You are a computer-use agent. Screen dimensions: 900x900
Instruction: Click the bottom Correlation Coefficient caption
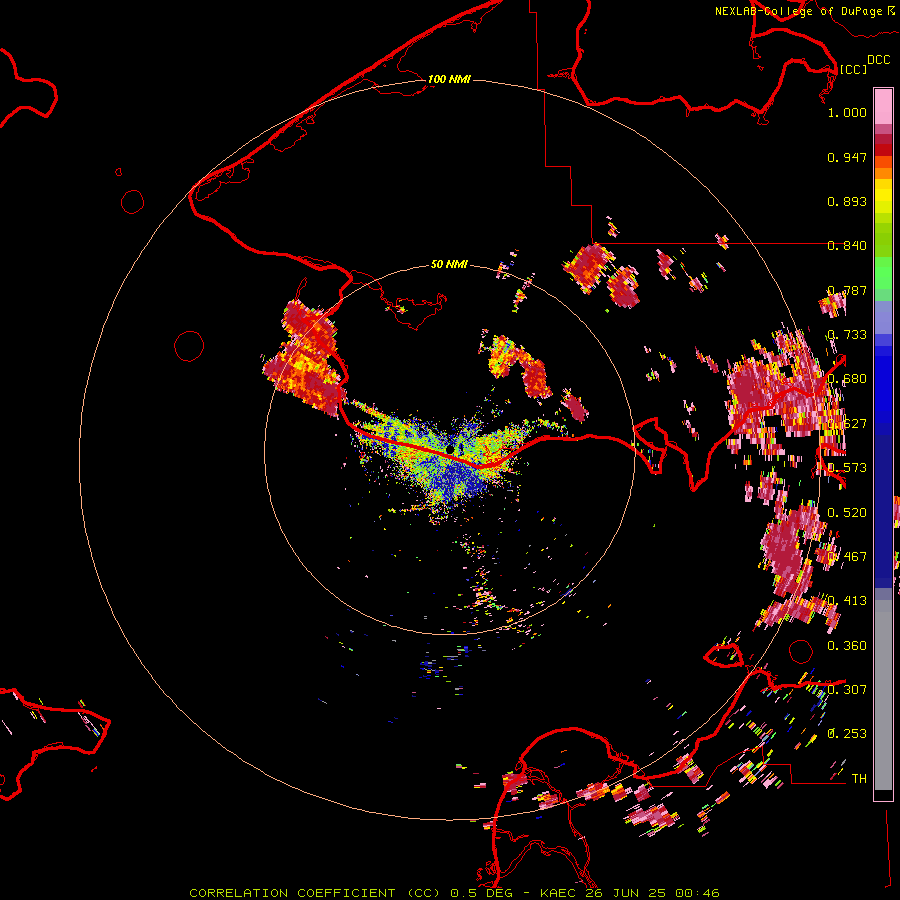454,893
